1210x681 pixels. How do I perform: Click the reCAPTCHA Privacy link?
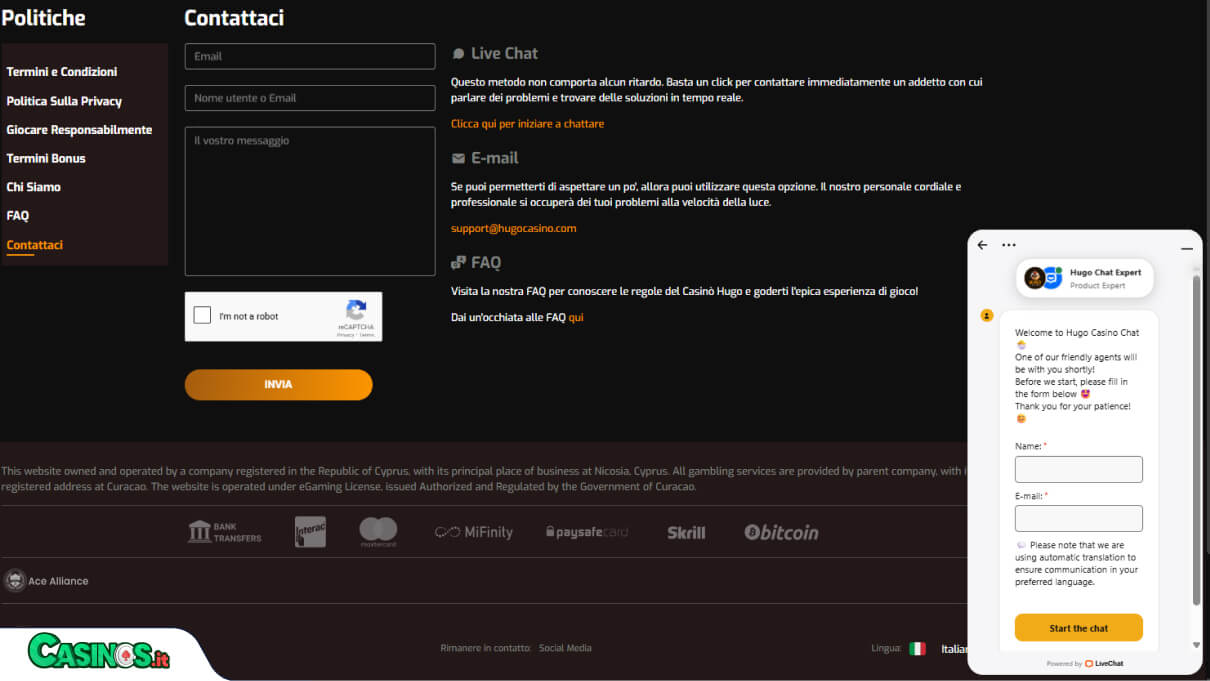point(345,335)
